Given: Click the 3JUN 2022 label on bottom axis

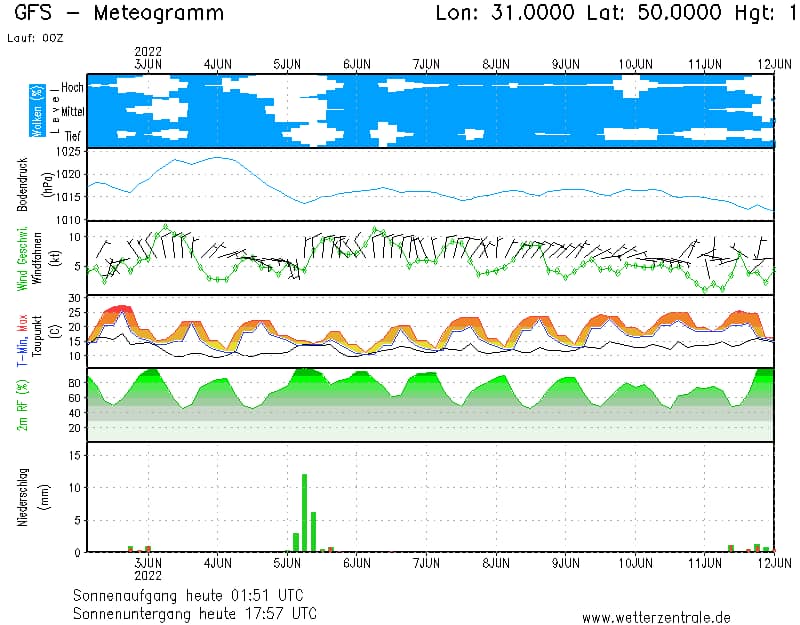Looking at the screenshot, I should point(148,569).
